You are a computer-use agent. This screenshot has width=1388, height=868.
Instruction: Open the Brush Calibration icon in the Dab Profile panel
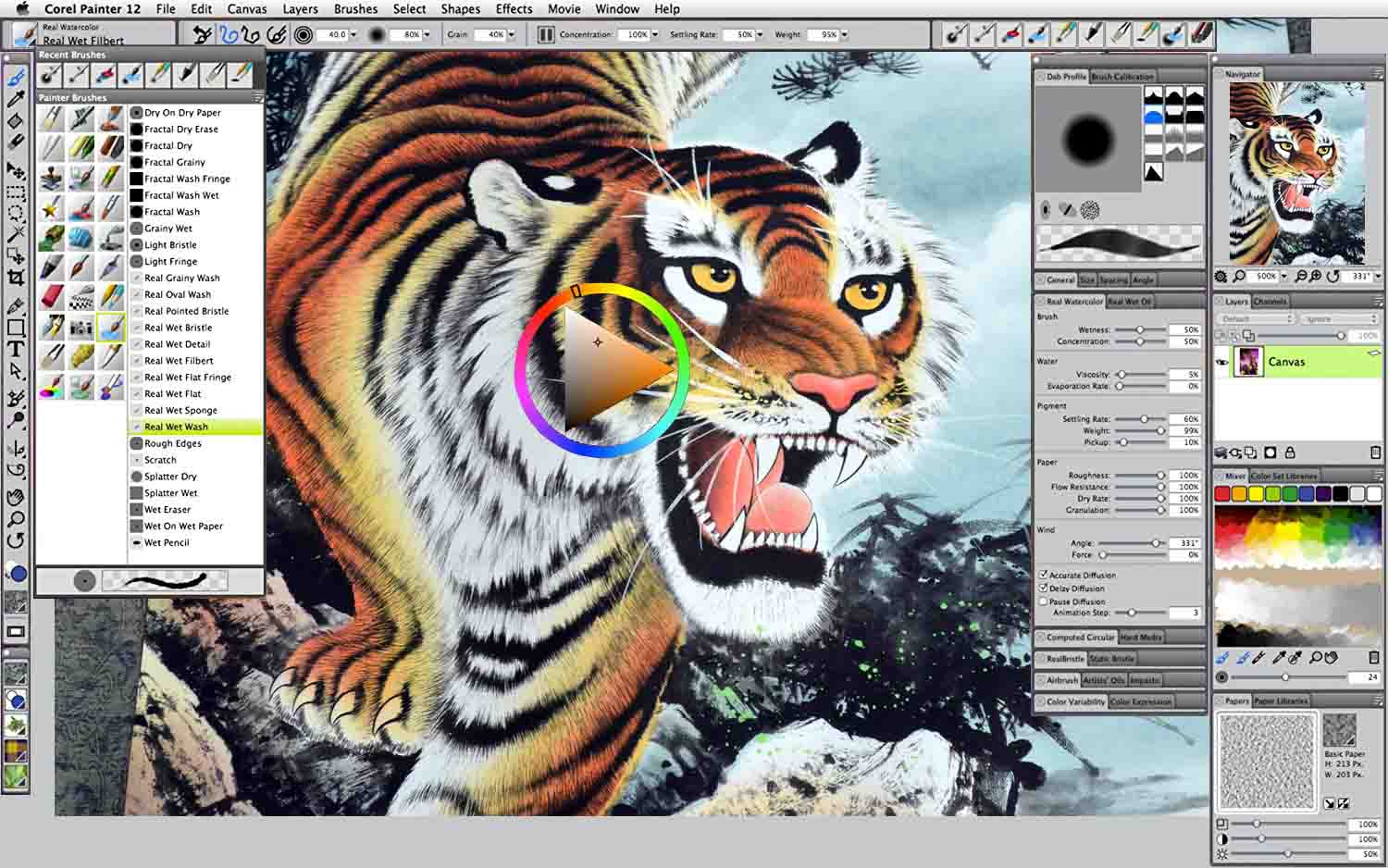click(x=1122, y=76)
